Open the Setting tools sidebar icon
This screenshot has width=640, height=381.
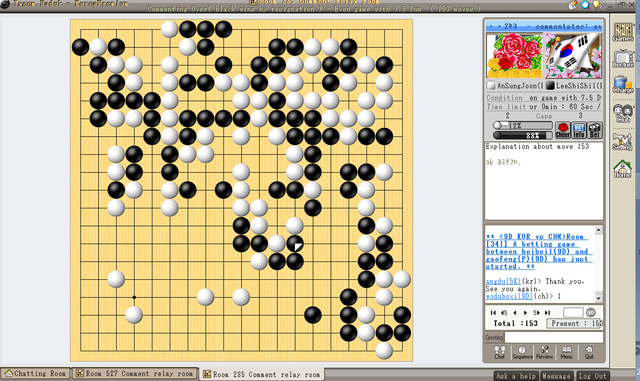[623, 142]
